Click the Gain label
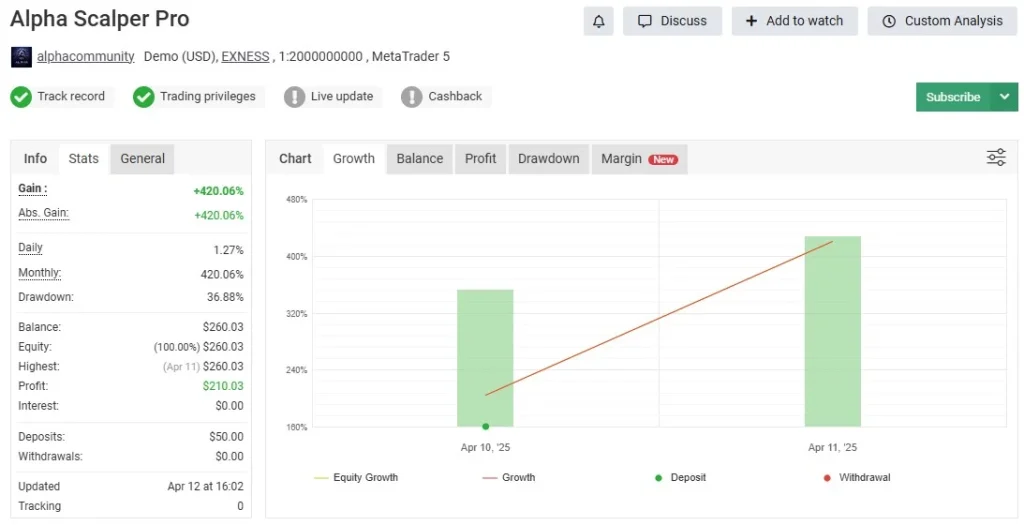This screenshot has height=525, width=1024. 33,189
